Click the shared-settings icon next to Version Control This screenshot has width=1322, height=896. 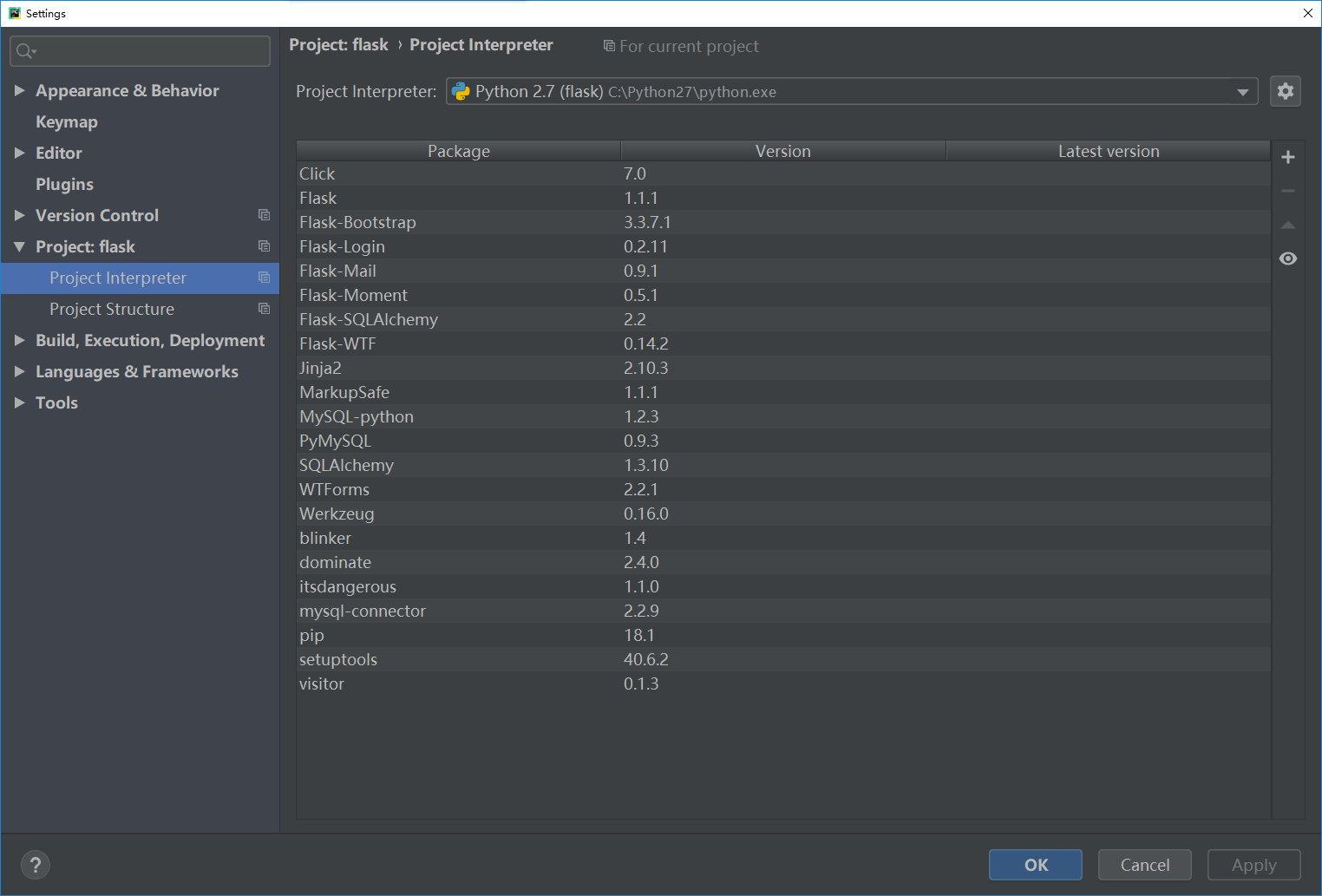[264, 215]
